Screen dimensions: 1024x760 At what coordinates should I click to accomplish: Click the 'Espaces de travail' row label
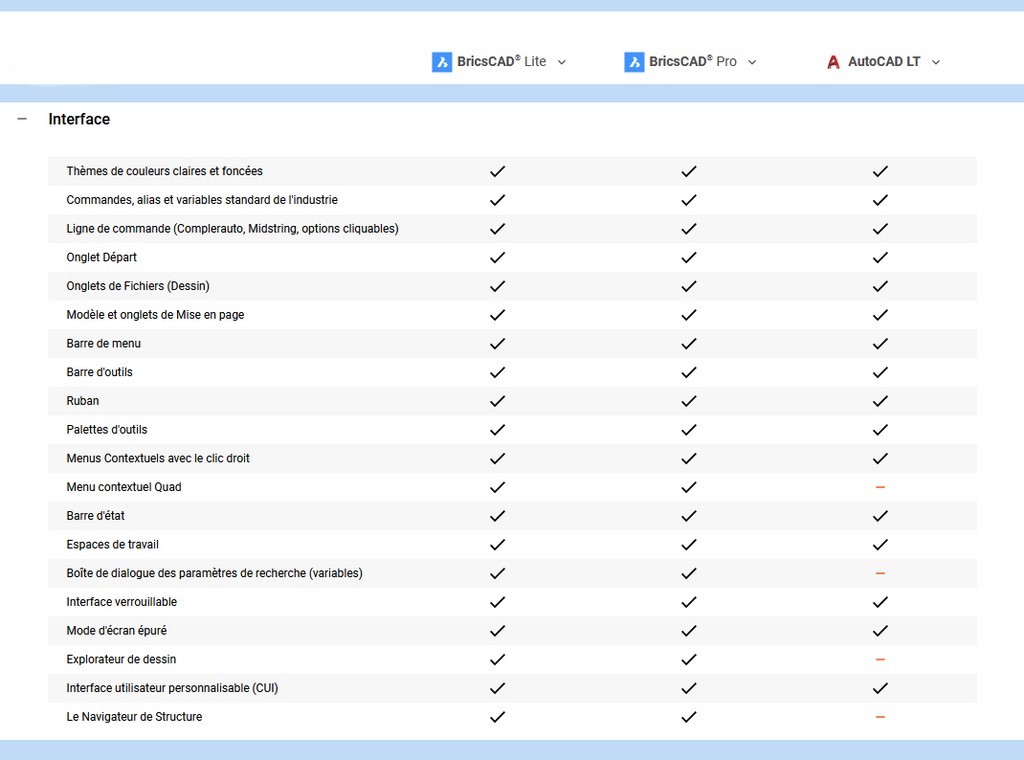112,545
